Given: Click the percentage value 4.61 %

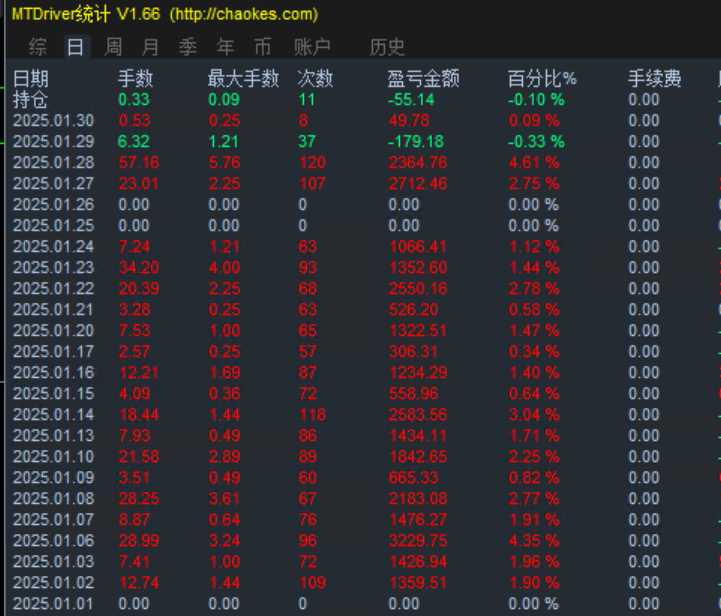Looking at the screenshot, I should click(534, 162).
